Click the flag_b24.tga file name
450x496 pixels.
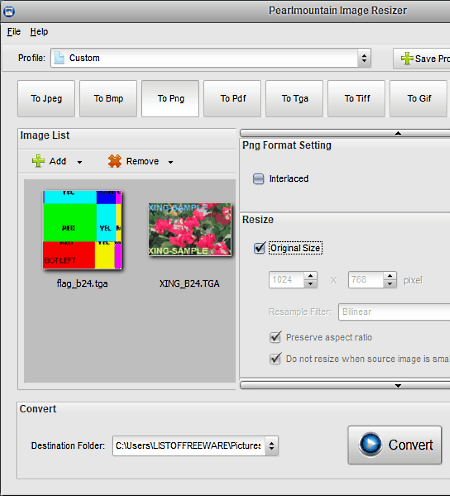[x=82, y=284]
